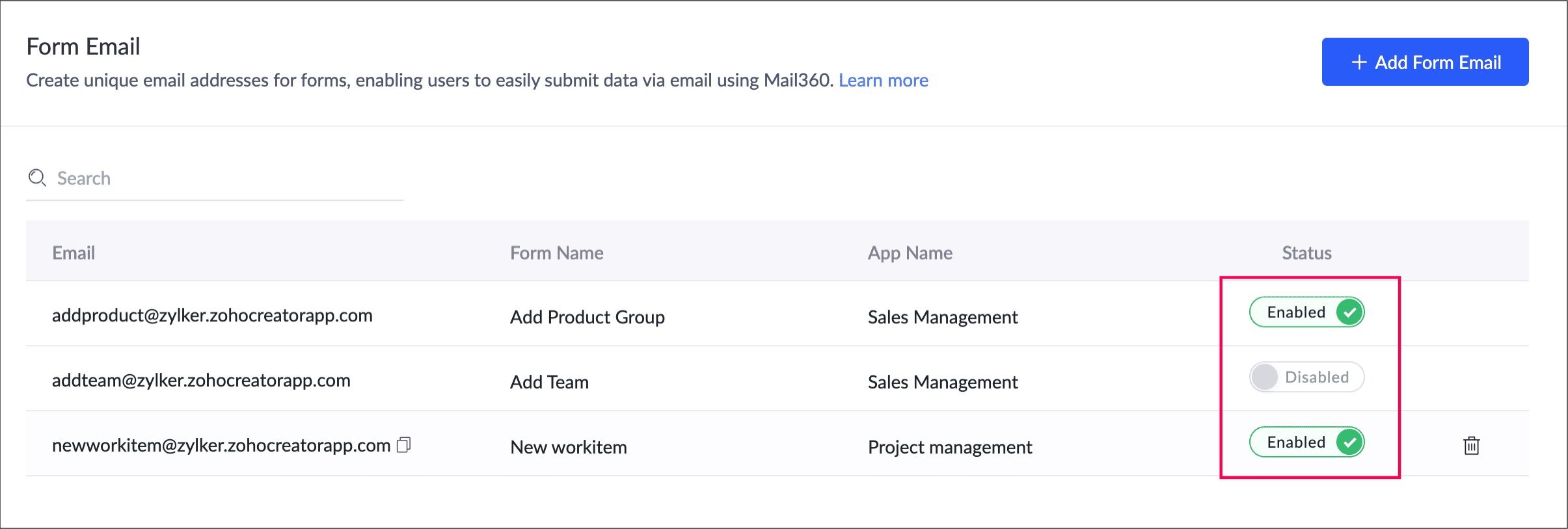Viewport: 1568px width, 529px height.
Task: Copy the newworkitem email address
Action: point(404,445)
